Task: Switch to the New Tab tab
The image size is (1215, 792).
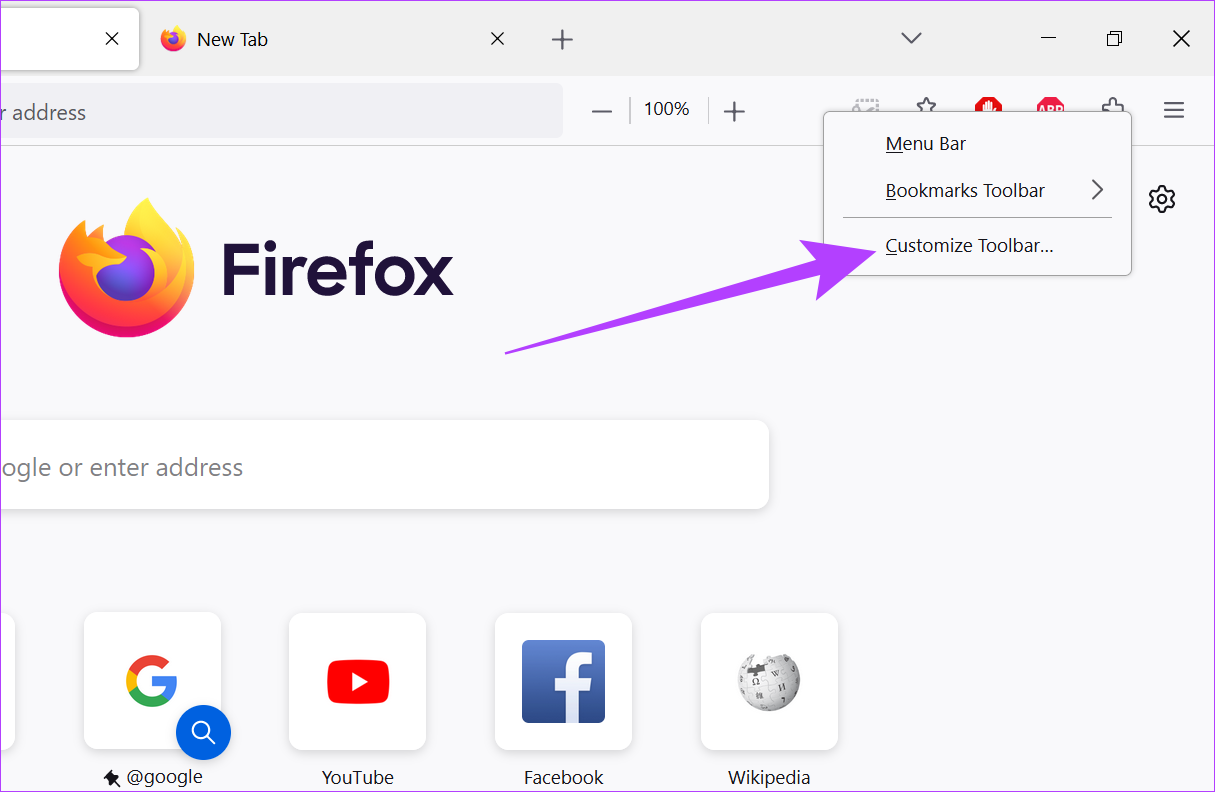Action: pyautogui.click(x=300, y=40)
